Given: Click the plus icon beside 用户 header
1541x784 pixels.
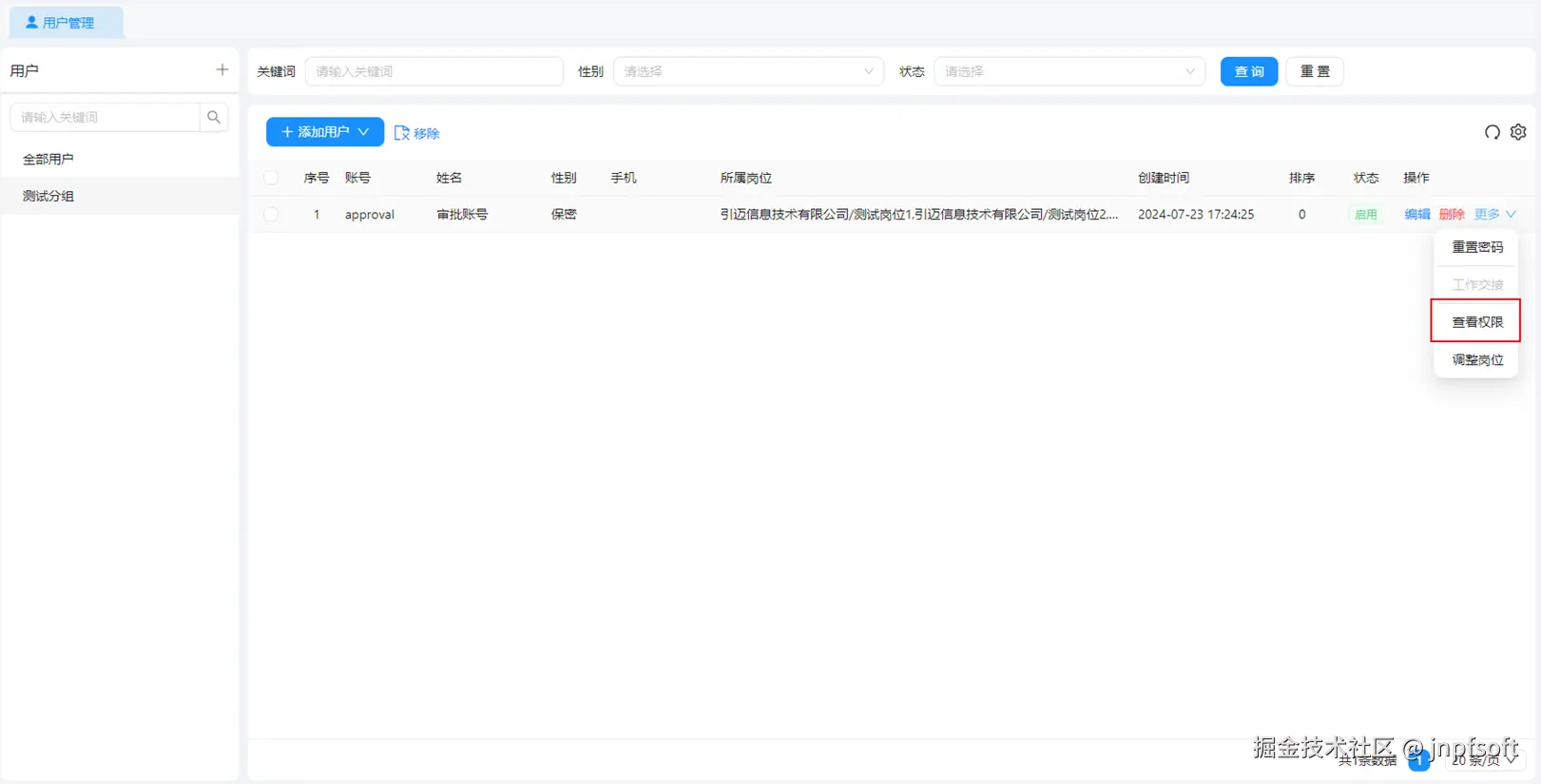Looking at the screenshot, I should pos(222,70).
